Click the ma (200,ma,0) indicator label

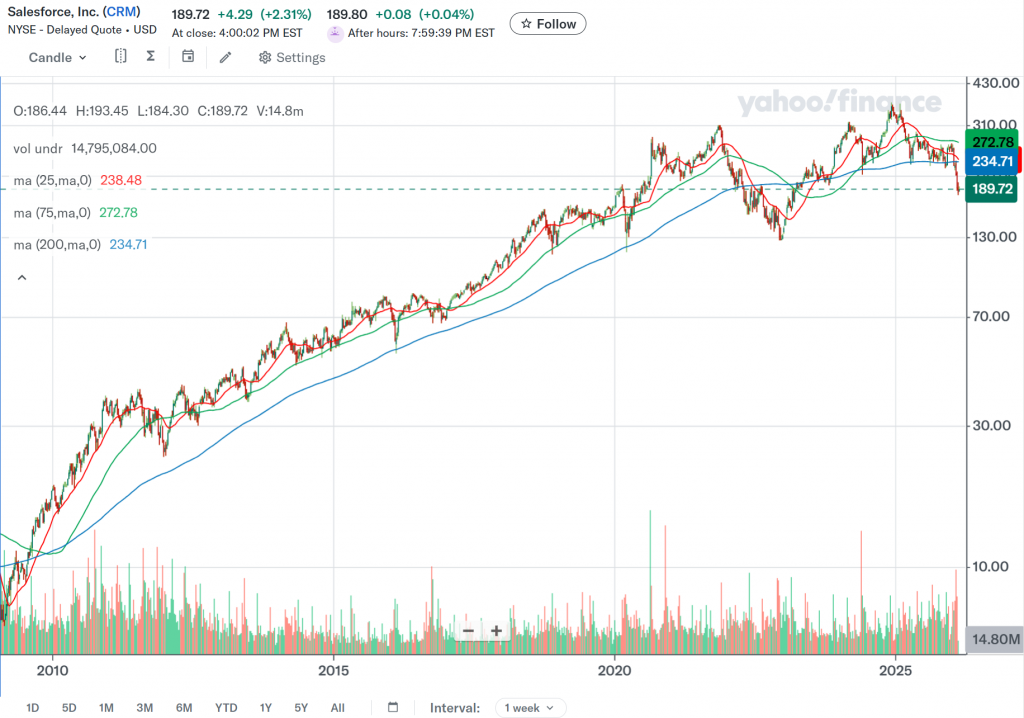click(55, 244)
